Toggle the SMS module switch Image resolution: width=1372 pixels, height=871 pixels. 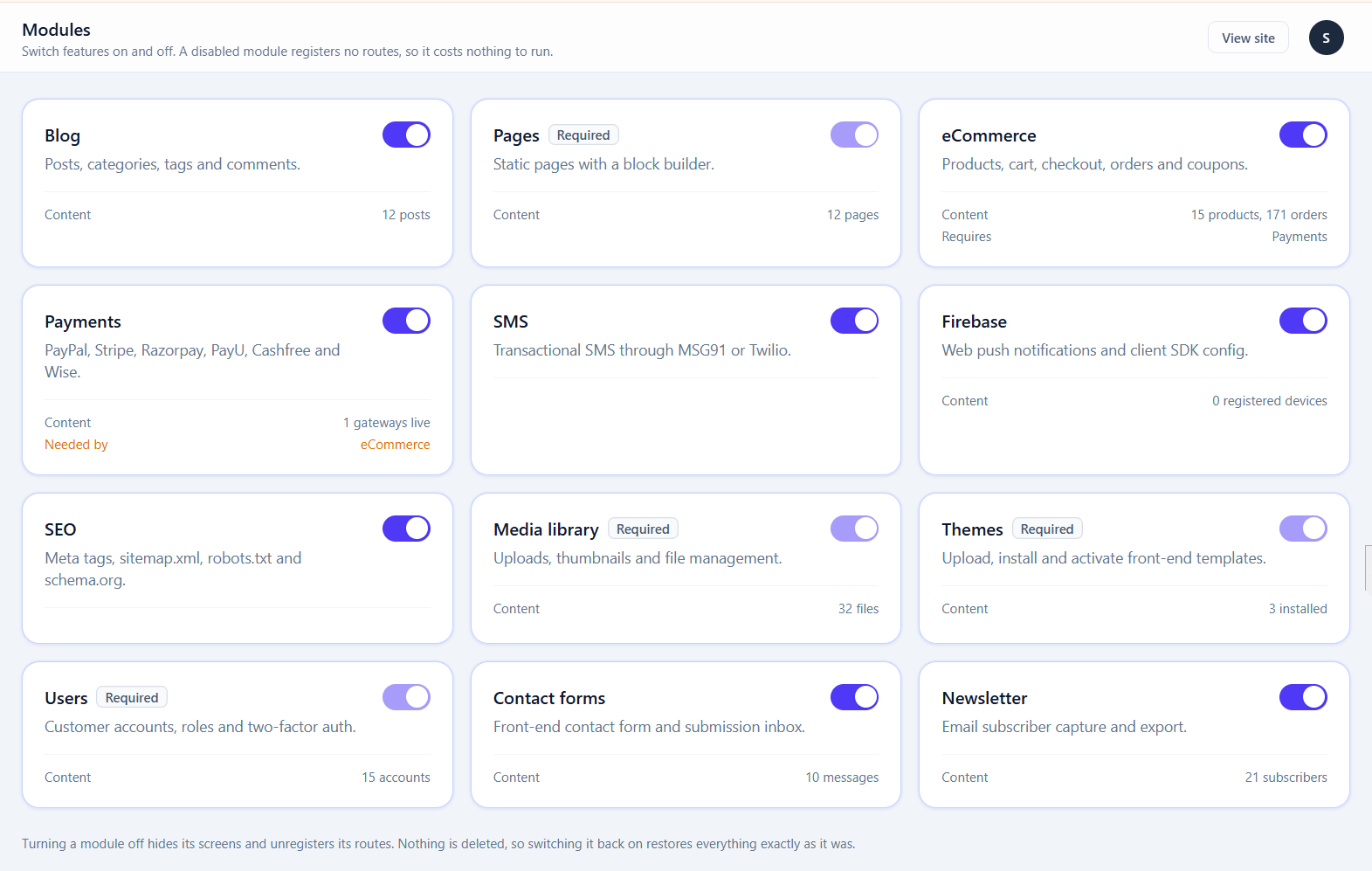point(854,321)
